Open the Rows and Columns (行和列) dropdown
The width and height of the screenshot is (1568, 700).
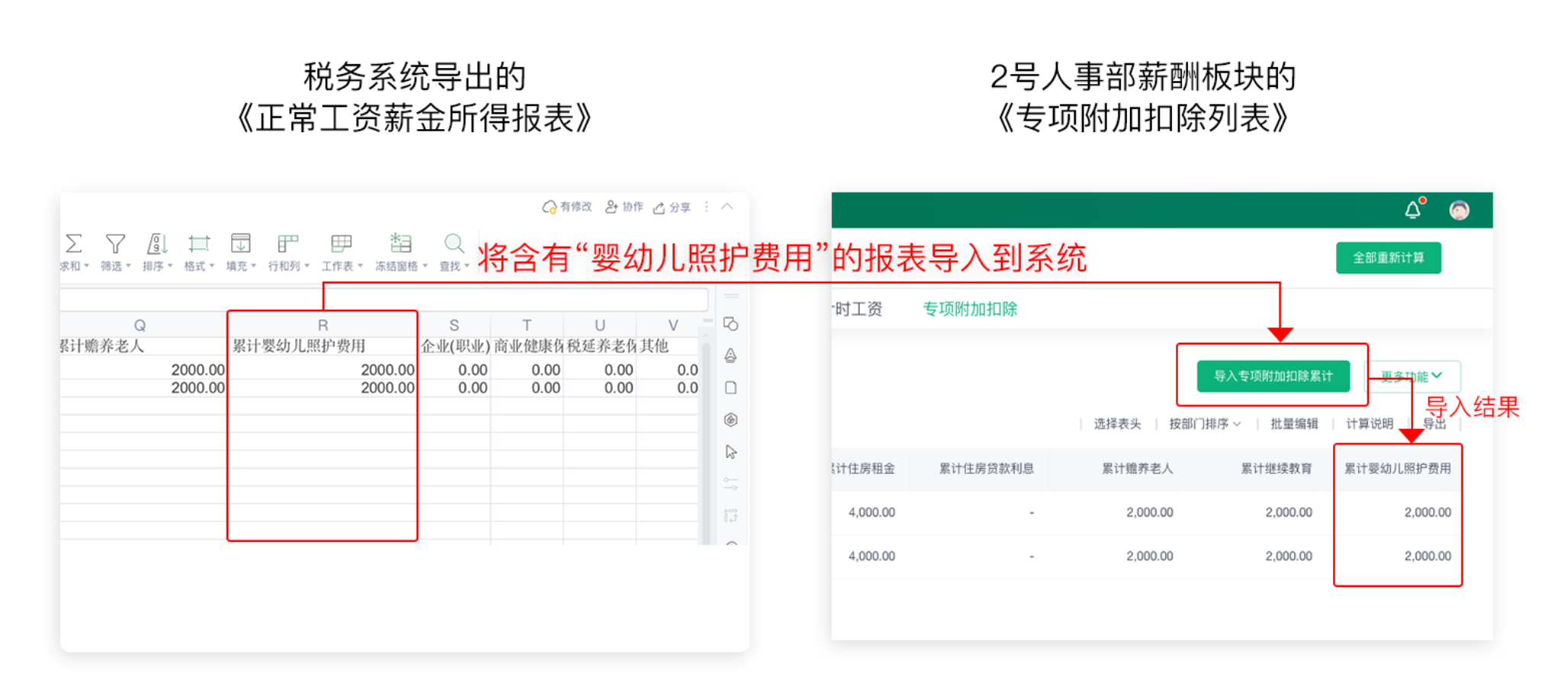tap(288, 244)
